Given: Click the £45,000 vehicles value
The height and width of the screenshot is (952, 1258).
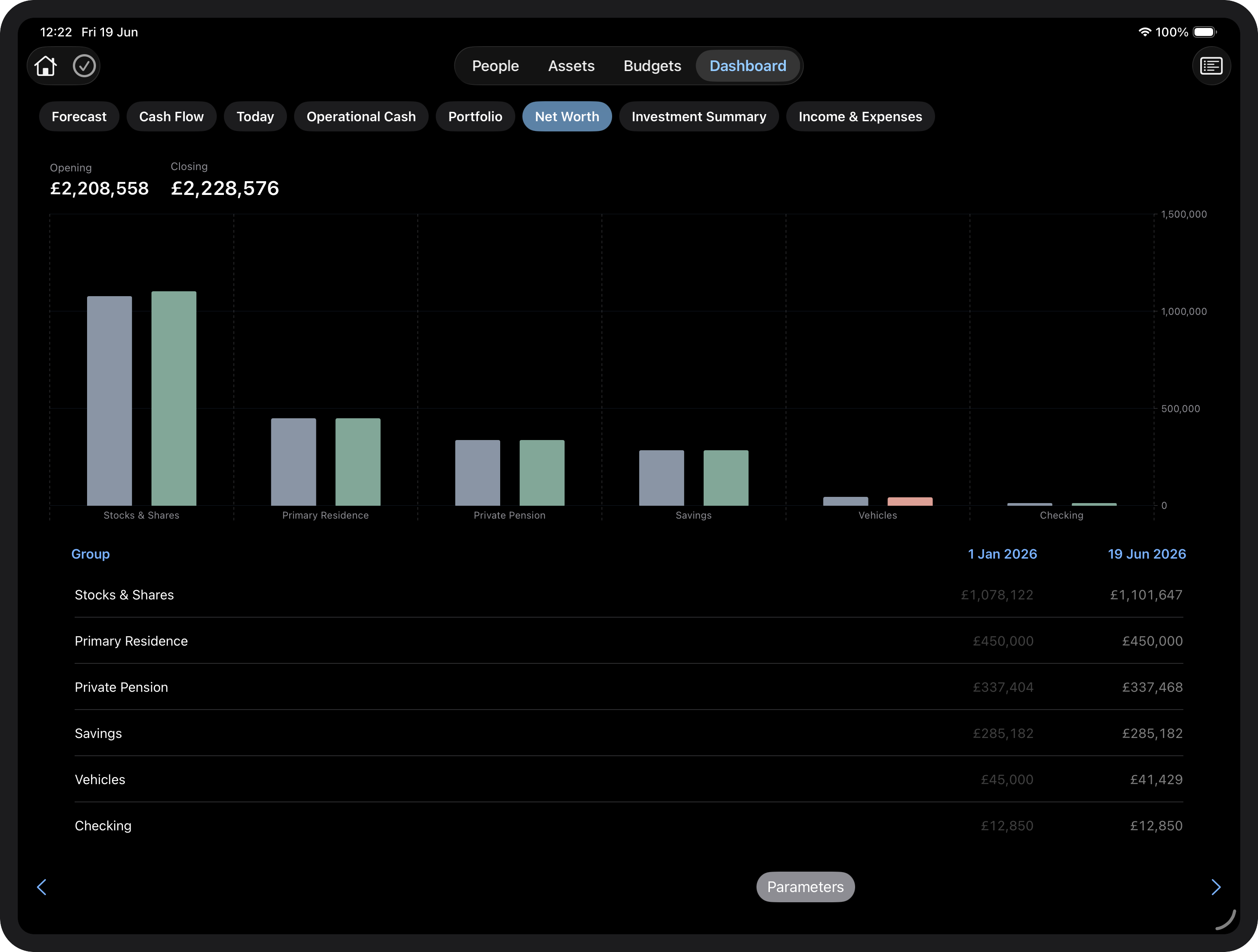Looking at the screenshot, I should (x=1007, y=780).
